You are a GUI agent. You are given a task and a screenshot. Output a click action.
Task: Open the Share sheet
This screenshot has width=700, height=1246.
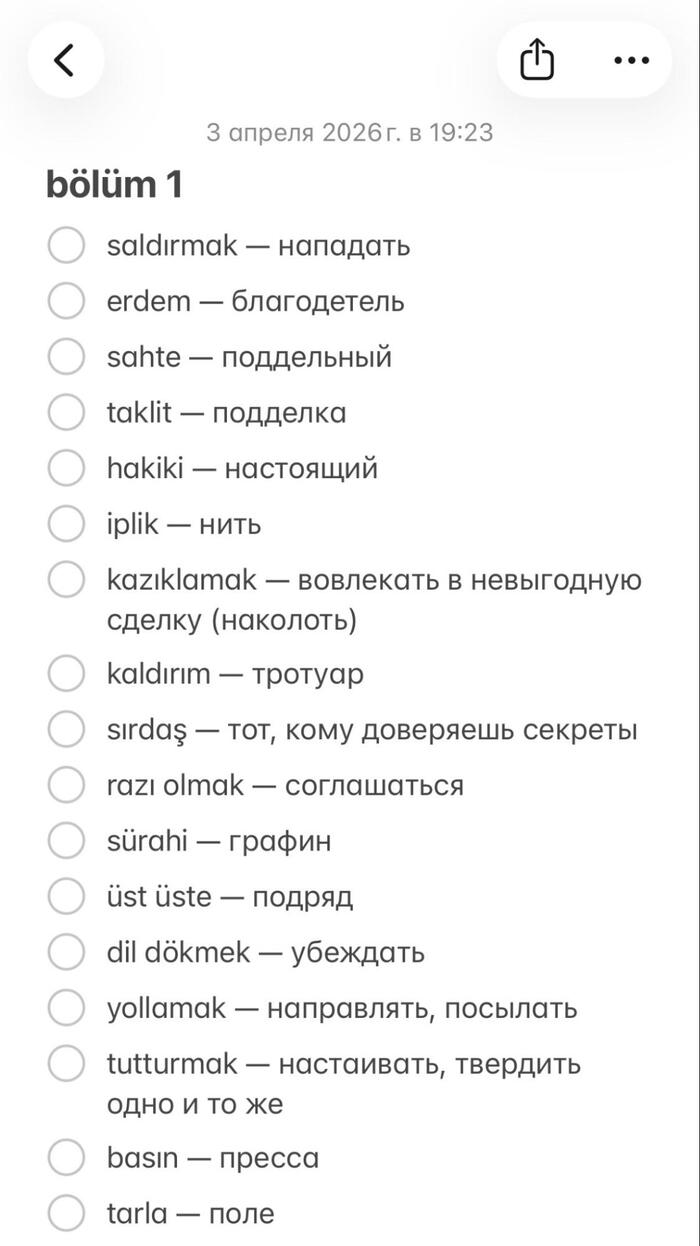pos(538,59)
